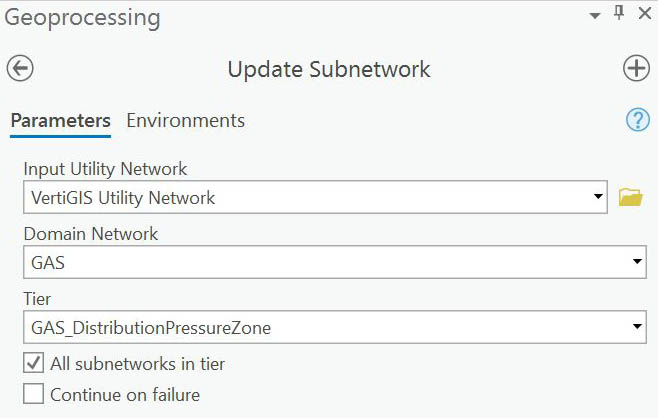Switch to the Parameters tab
This screenshot has width=658, height=418.
[60, 121]
